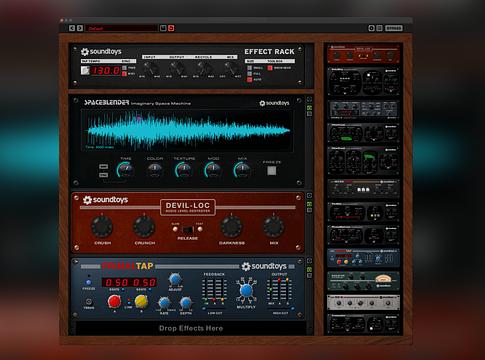This screenshot has width=485, height=360.
Task: Adjust the PrimalTap High Cut slider
Action: point(280,309)
